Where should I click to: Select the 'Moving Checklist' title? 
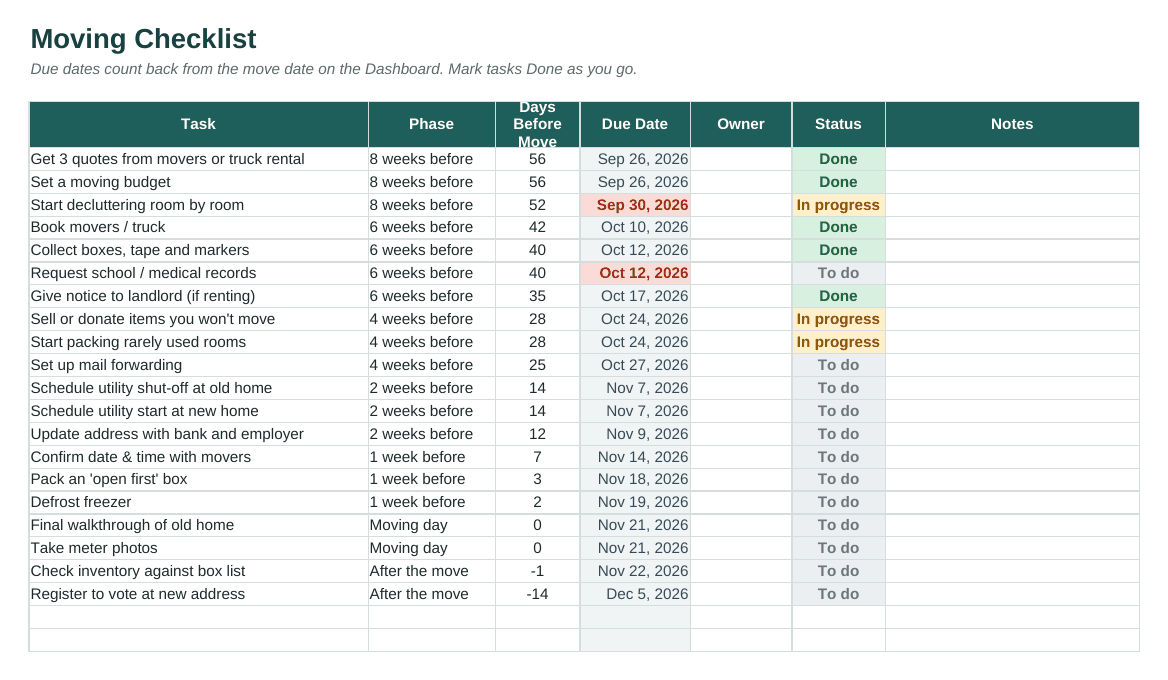click(x=143, y=39)
